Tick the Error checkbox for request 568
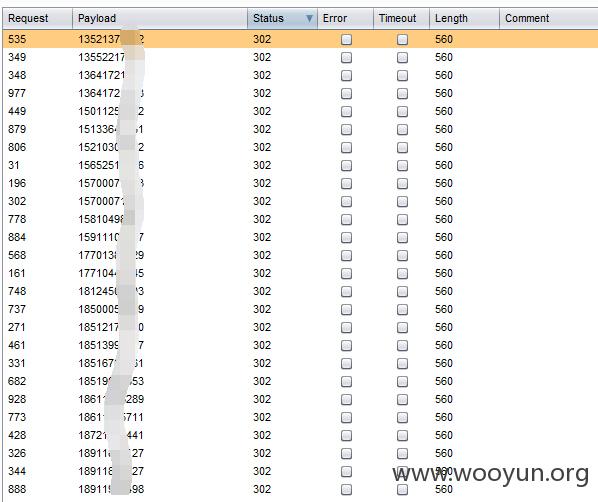598x502 pixels. (x=346, y=255)
